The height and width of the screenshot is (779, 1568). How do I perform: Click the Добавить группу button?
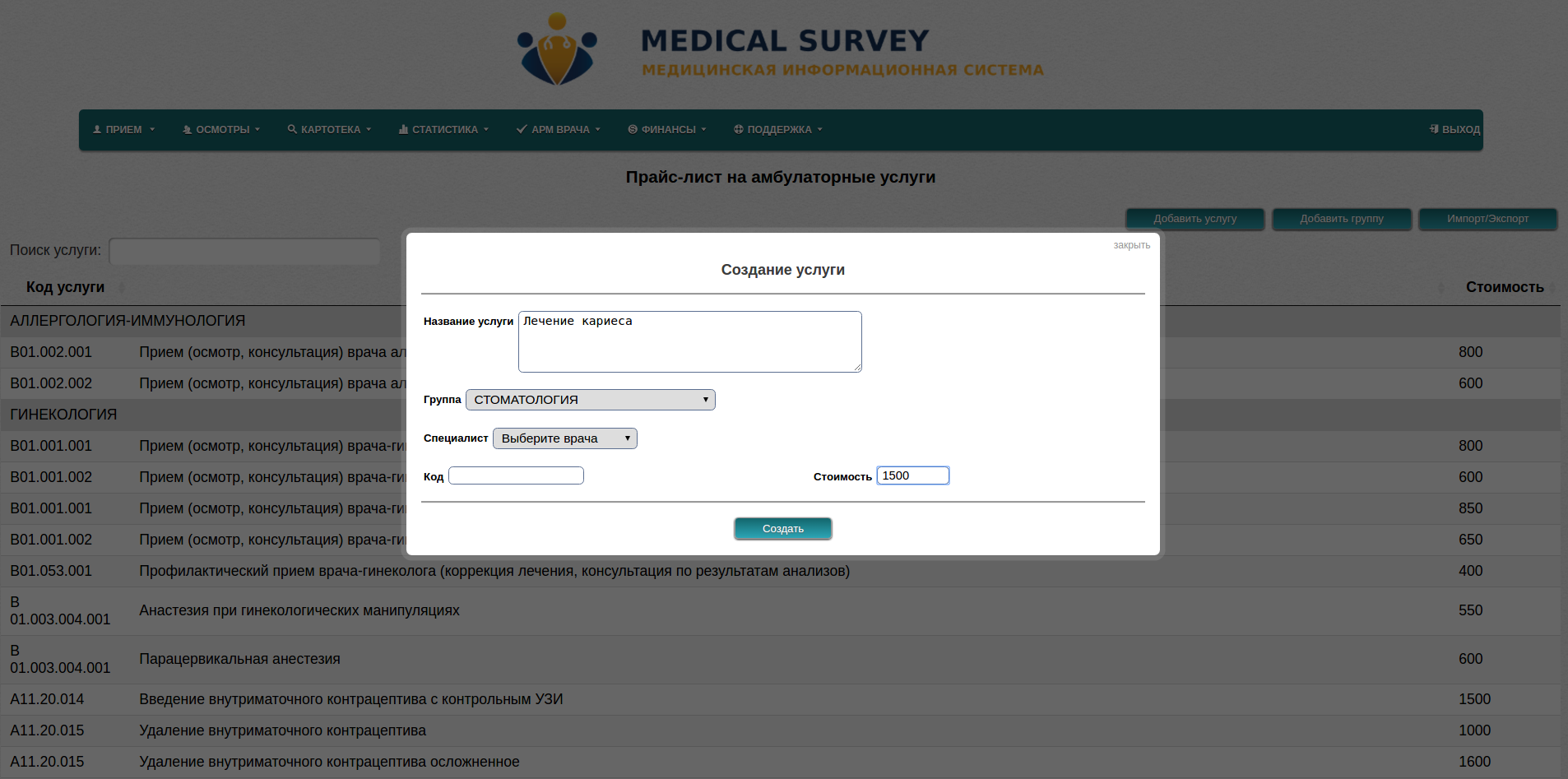[x=1341, y=219]
